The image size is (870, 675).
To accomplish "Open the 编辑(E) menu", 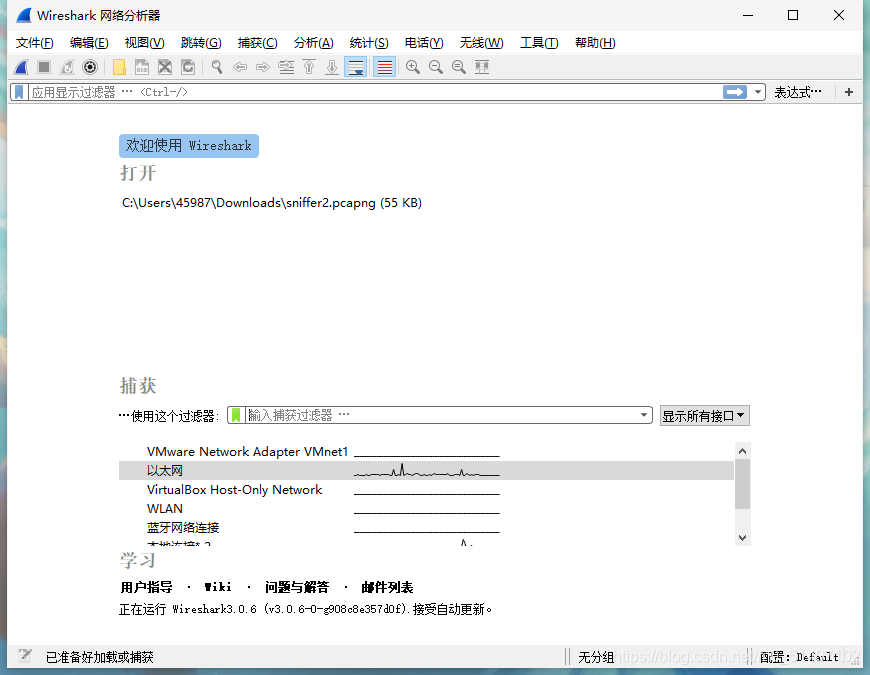I will coord(89,43).
